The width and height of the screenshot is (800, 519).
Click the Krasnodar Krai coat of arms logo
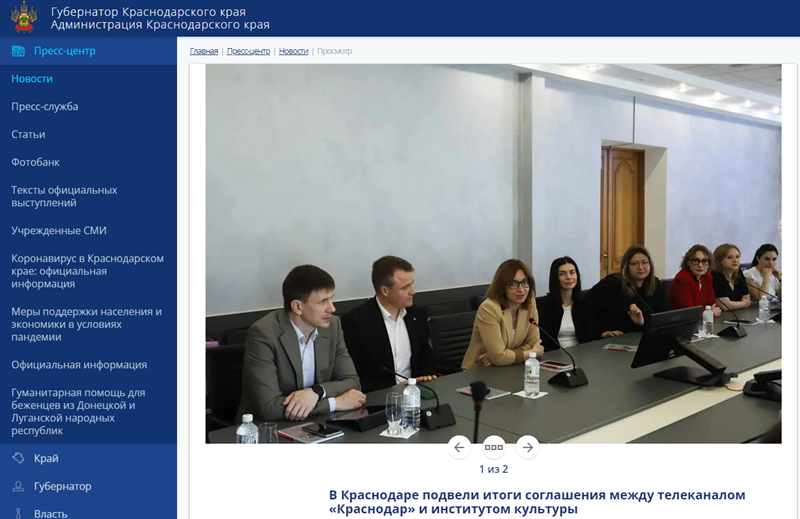coord(24,17)
